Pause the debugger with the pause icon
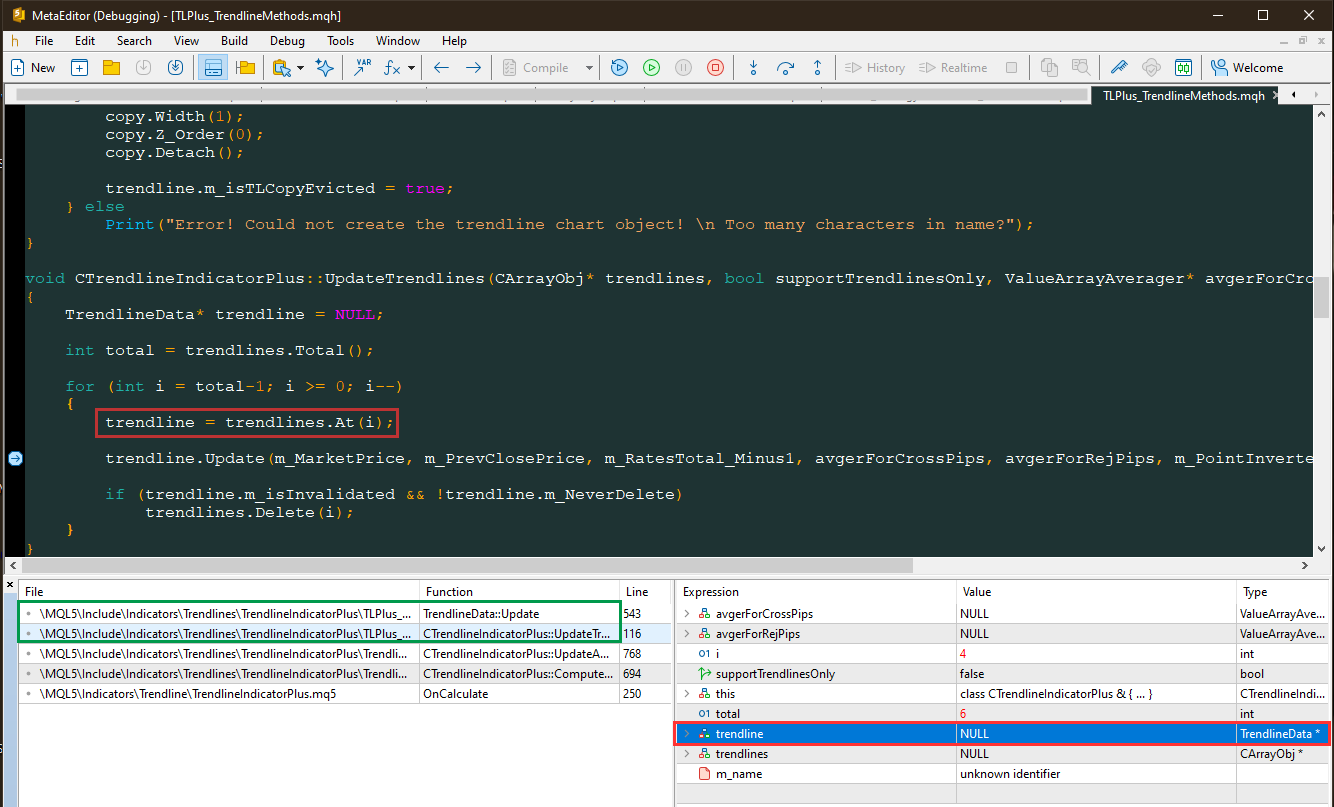The height and width of the screenshot is (807, 1334). tap(683, 67)
